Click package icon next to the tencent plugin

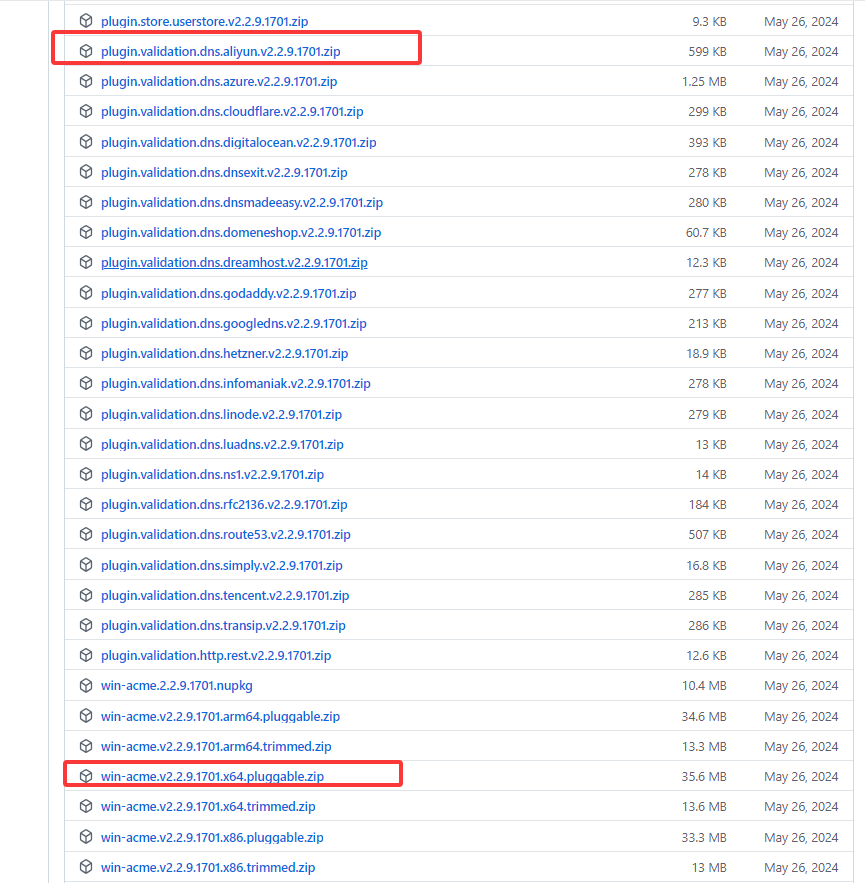click(x=86, y=595)
